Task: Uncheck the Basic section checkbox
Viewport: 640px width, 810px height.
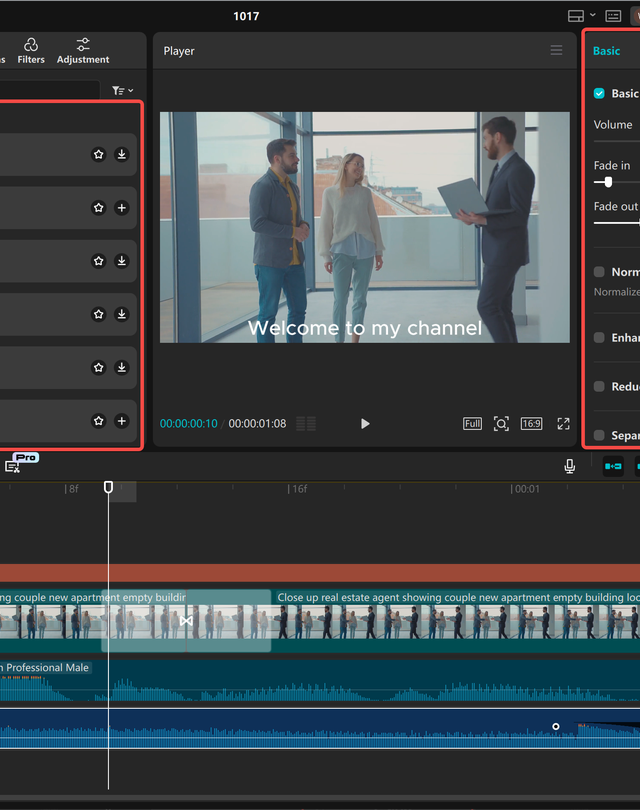Action: (x=599, y=93)
